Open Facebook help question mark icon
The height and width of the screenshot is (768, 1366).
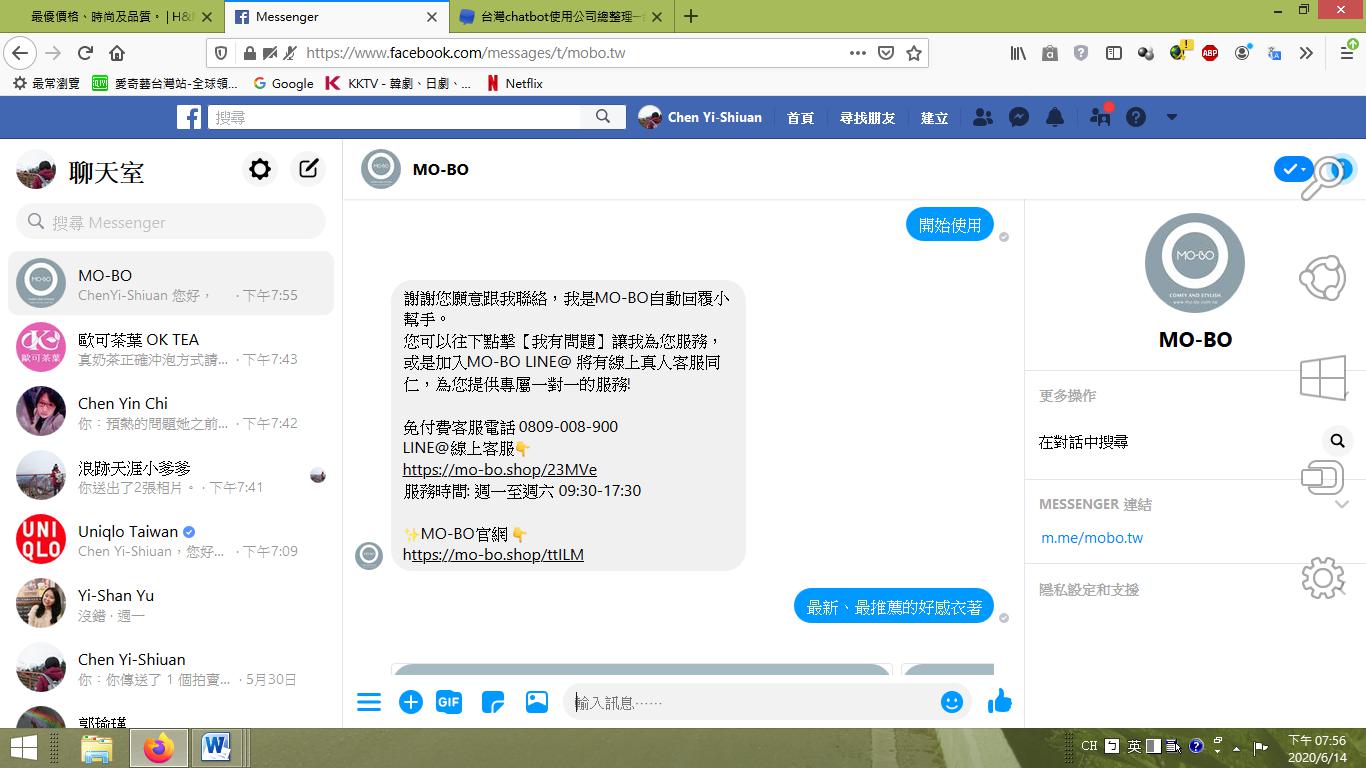(x=1136, y=117)
